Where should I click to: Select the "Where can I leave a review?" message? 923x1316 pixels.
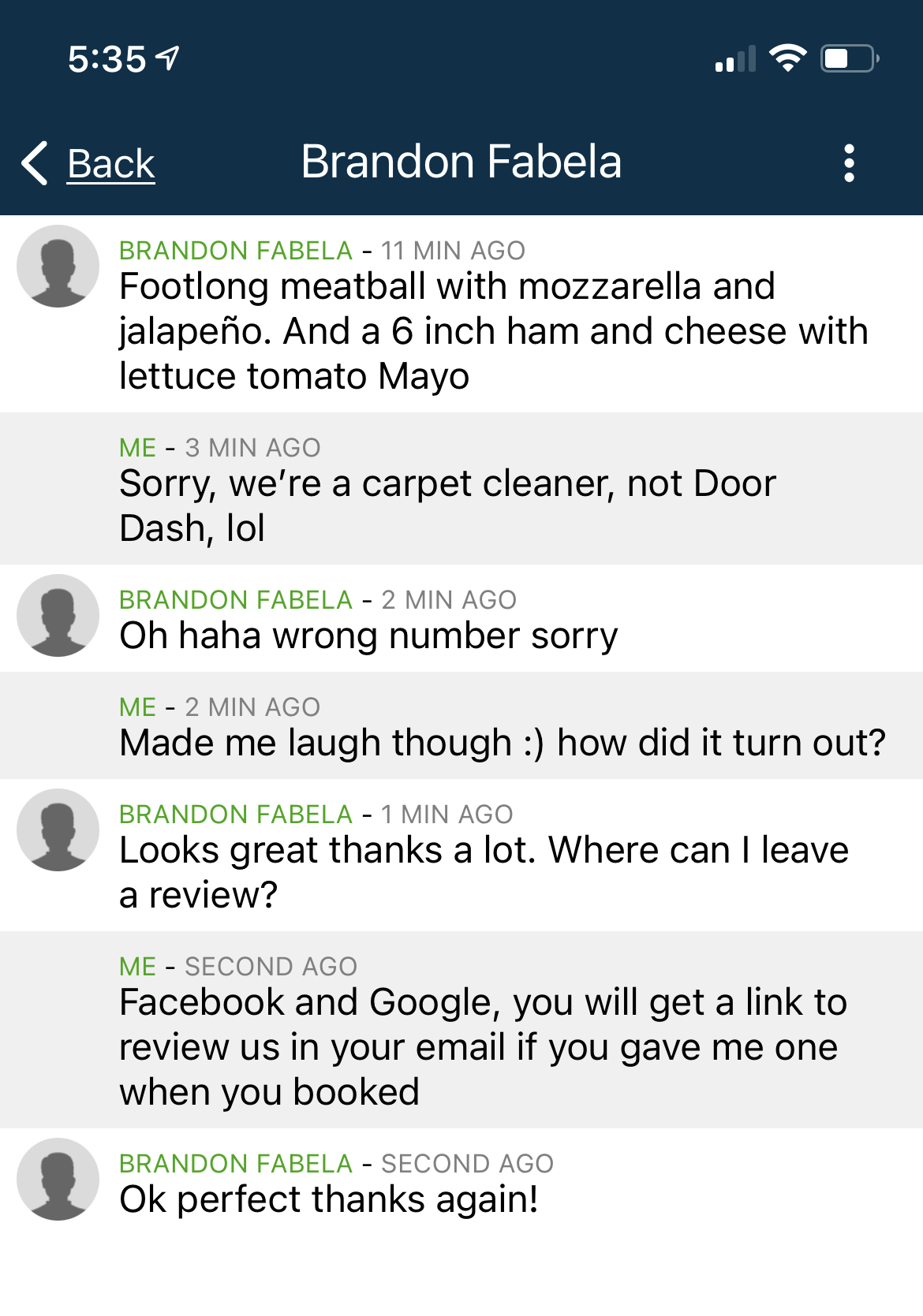pyautogui.click(x=484, y=872)
